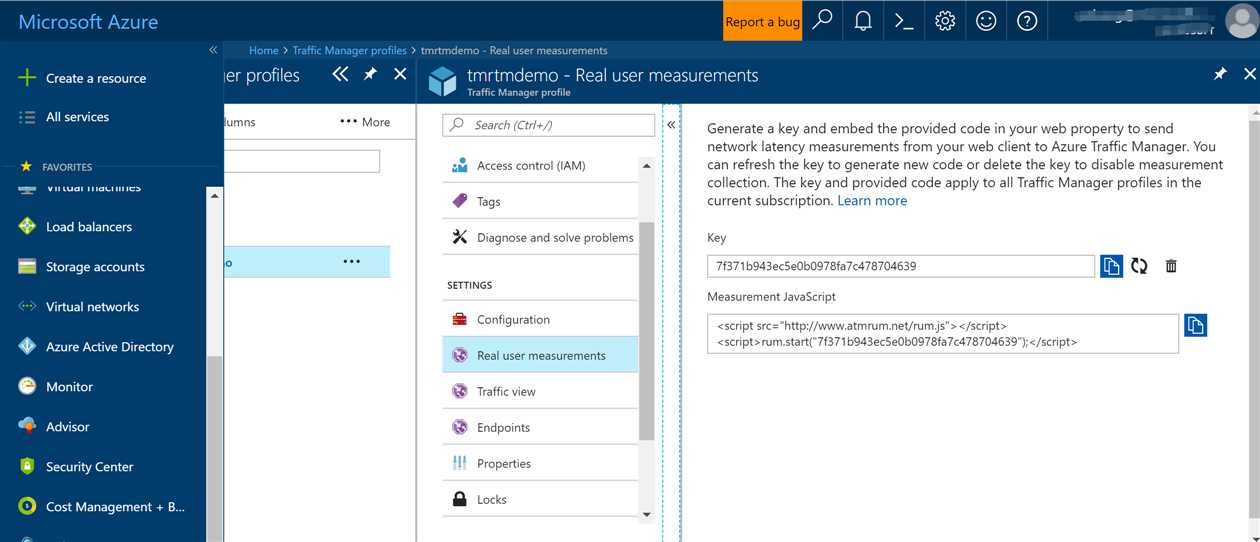Click Home in the breadcrumb
The height and width of the screenshot is (542, 1260).
coord(264,50)
